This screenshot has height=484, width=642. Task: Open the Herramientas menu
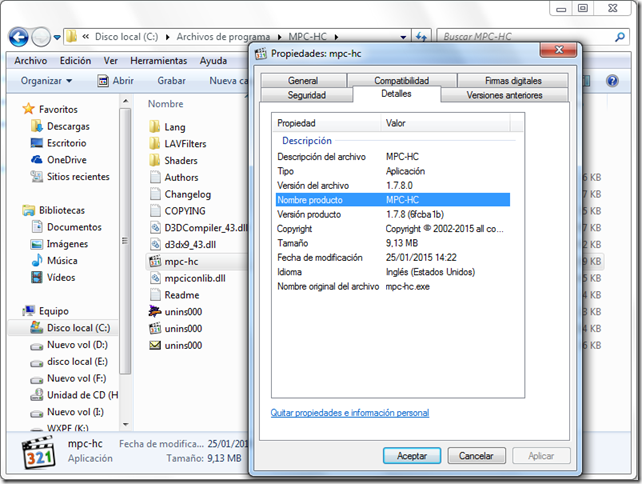(158, 61)
